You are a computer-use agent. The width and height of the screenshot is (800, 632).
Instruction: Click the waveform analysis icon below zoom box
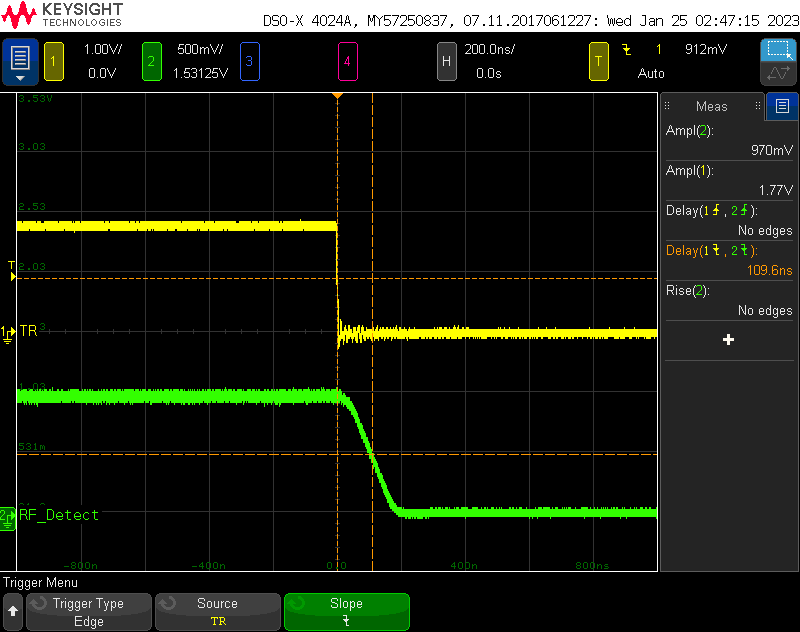pos(779,73)
